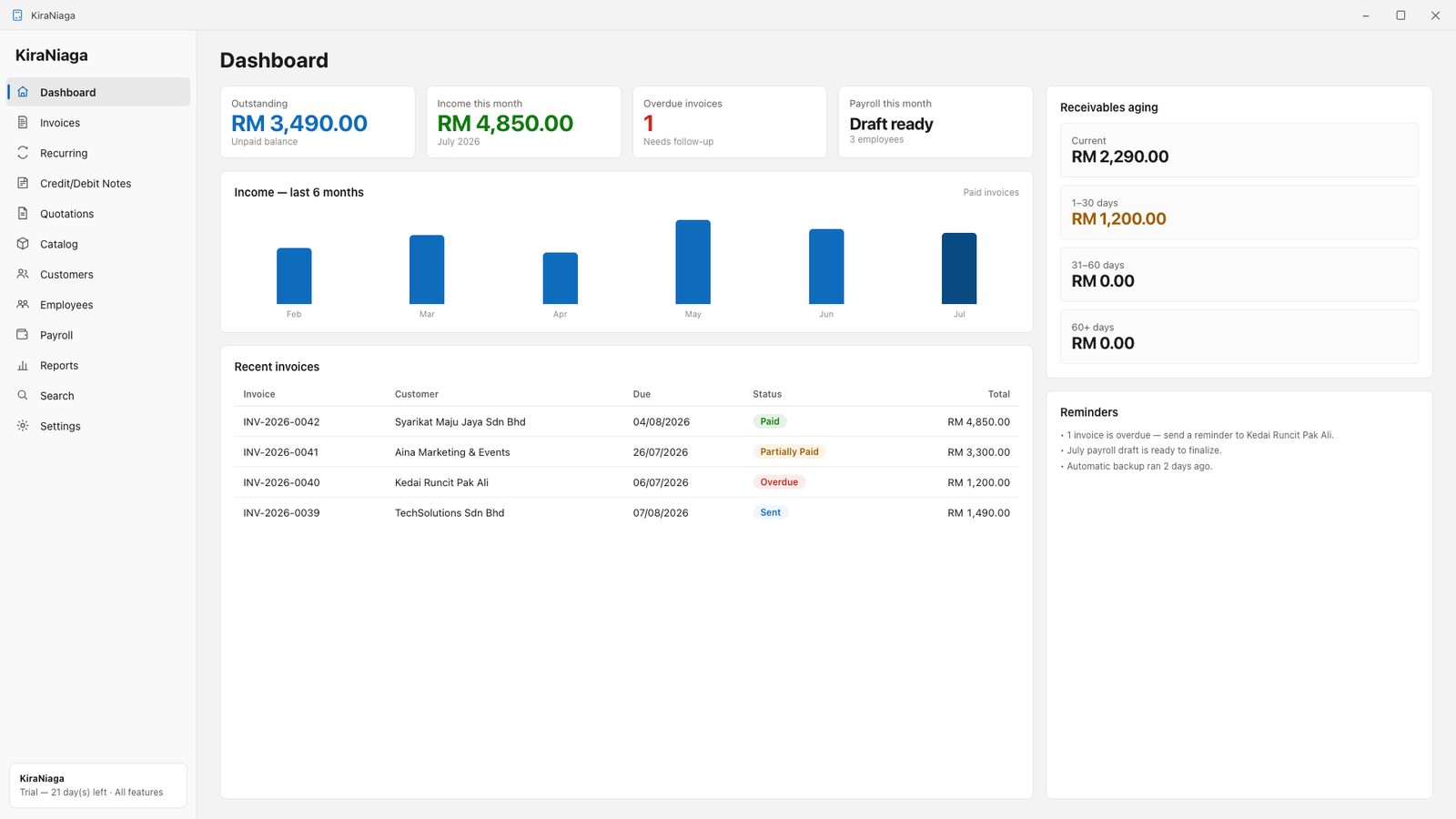Click customer Syarikat Maju Jaya Sdn Bhd
Screen dimensions: 1456x819
click(460, 421)
